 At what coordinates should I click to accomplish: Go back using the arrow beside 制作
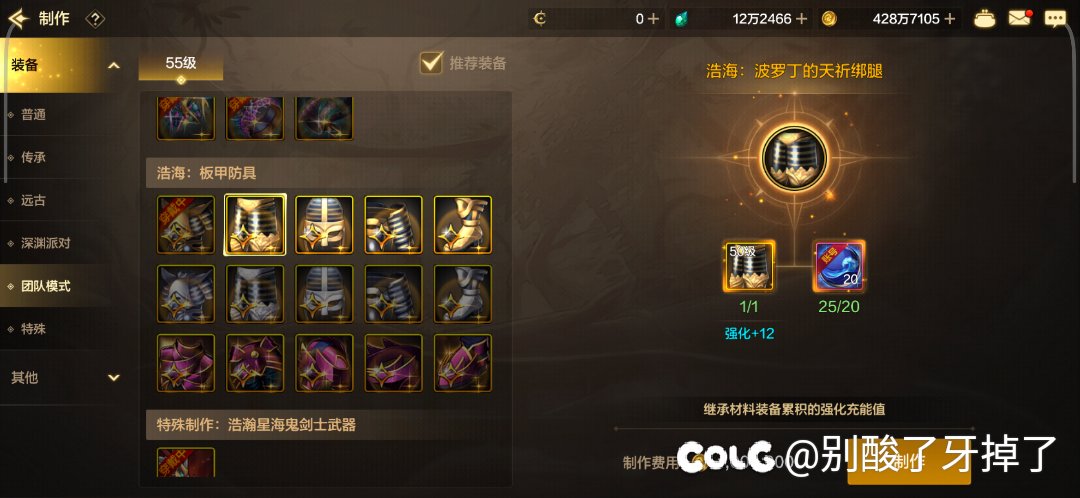(19, 19)
